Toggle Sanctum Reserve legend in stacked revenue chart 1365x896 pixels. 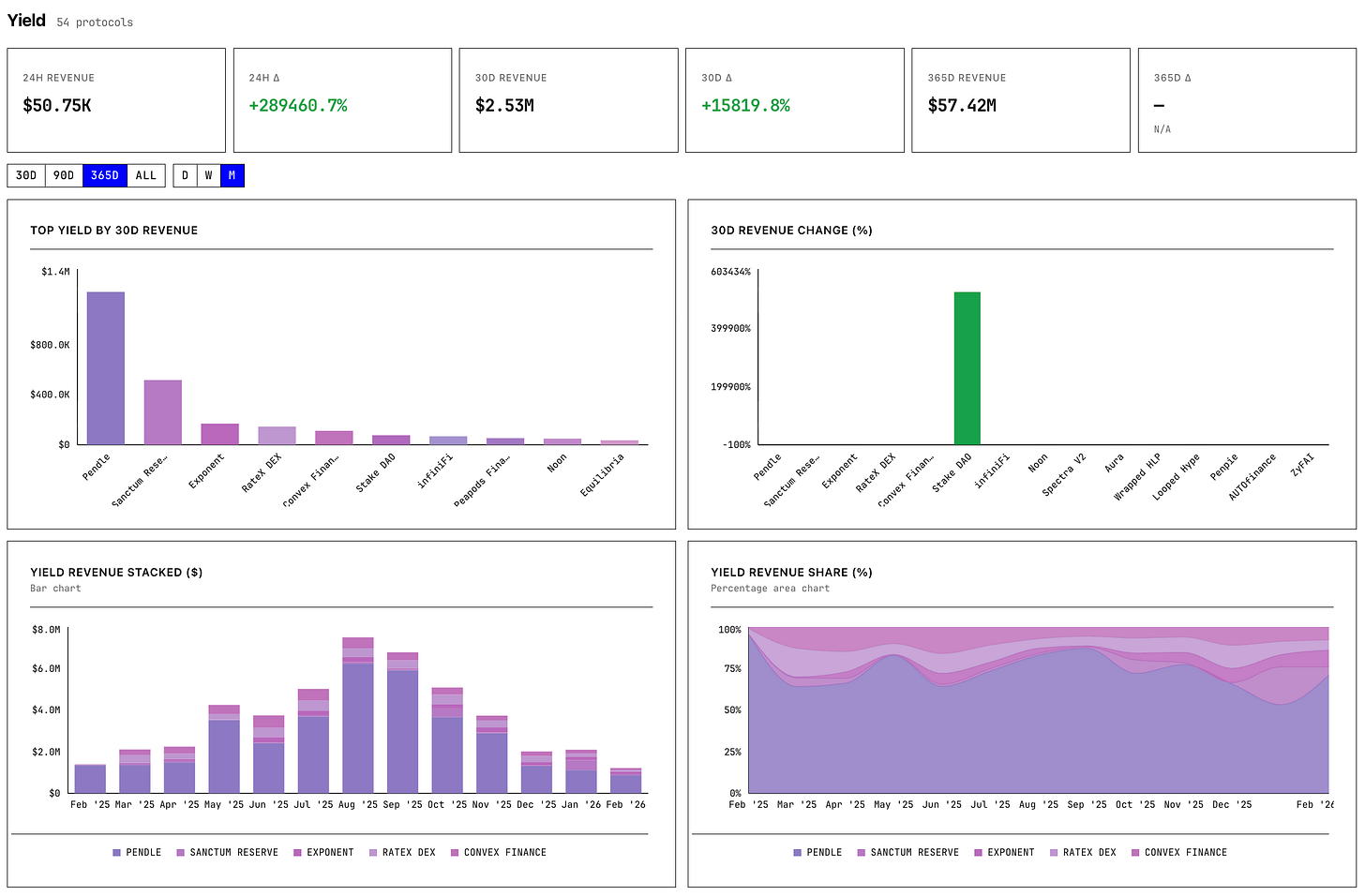(227, 853)
